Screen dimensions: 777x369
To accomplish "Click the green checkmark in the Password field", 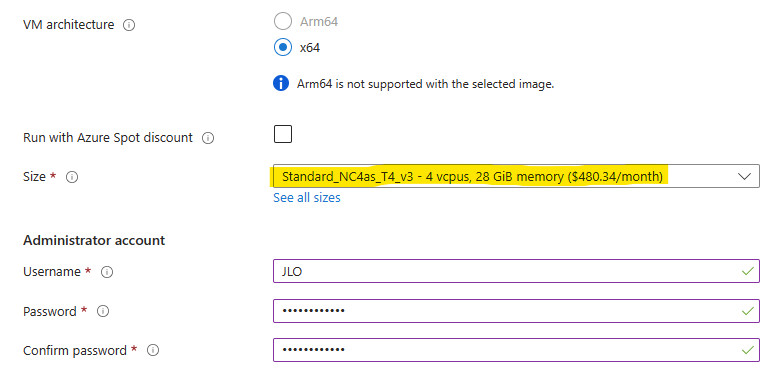I will coord(747,311).
